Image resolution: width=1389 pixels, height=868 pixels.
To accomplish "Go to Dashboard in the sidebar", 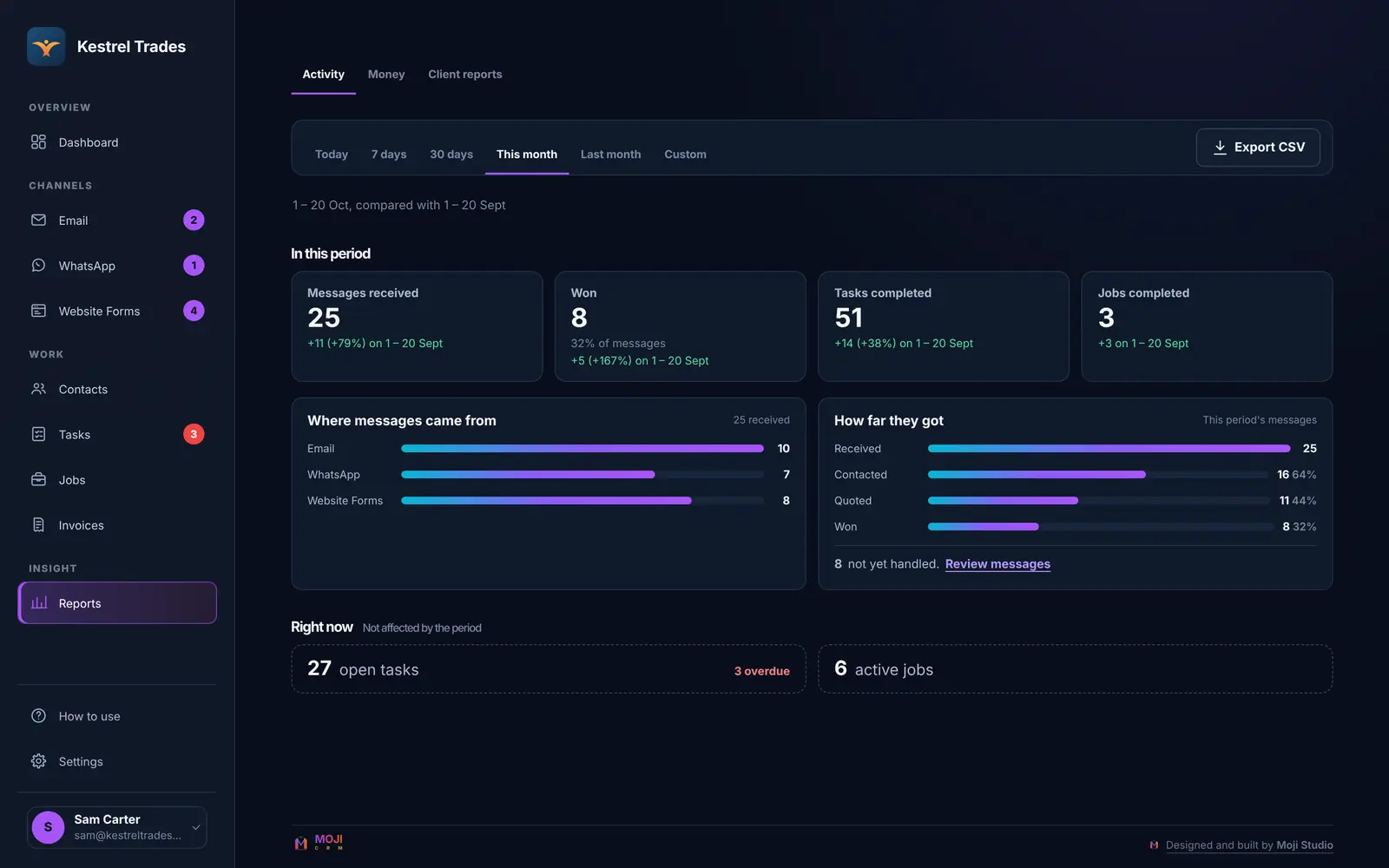I will [x=117, y=142].
